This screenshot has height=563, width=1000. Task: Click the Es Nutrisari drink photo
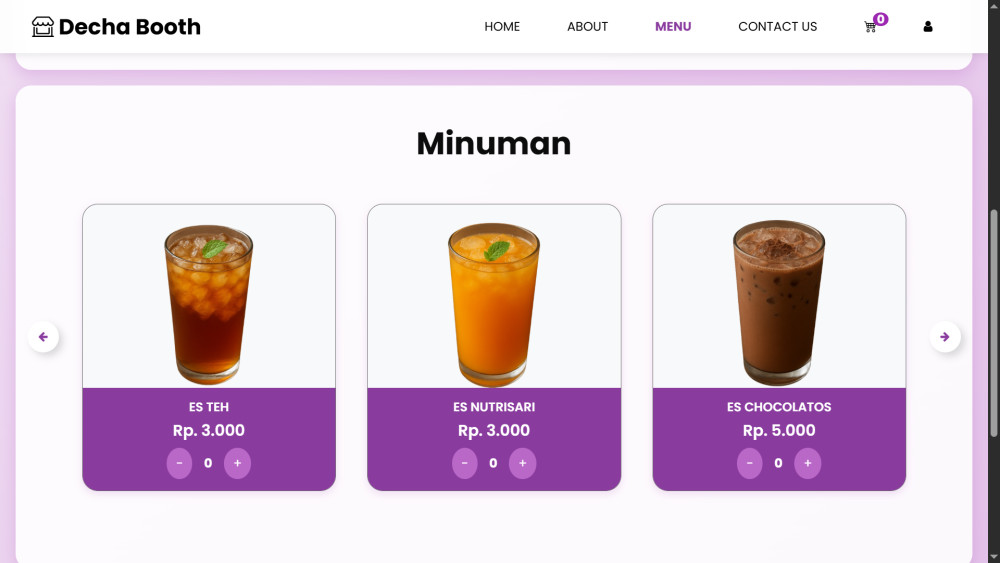pos(494,302)
